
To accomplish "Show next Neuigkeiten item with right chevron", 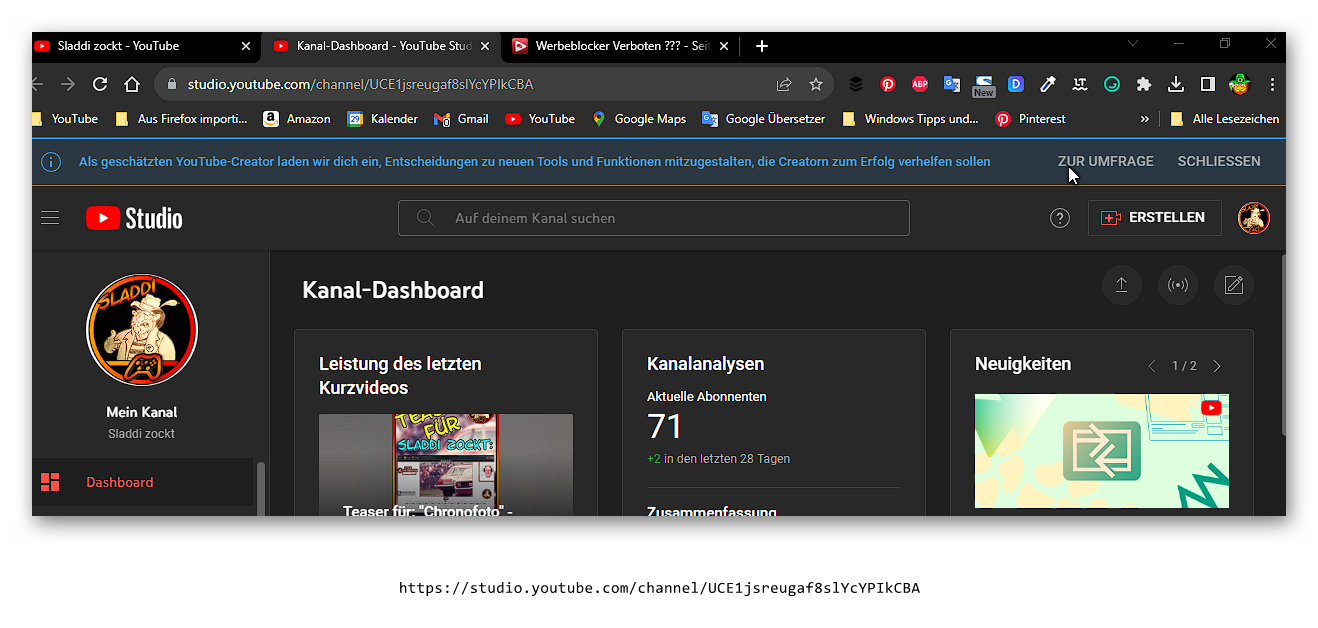I will coord(1217,366).
